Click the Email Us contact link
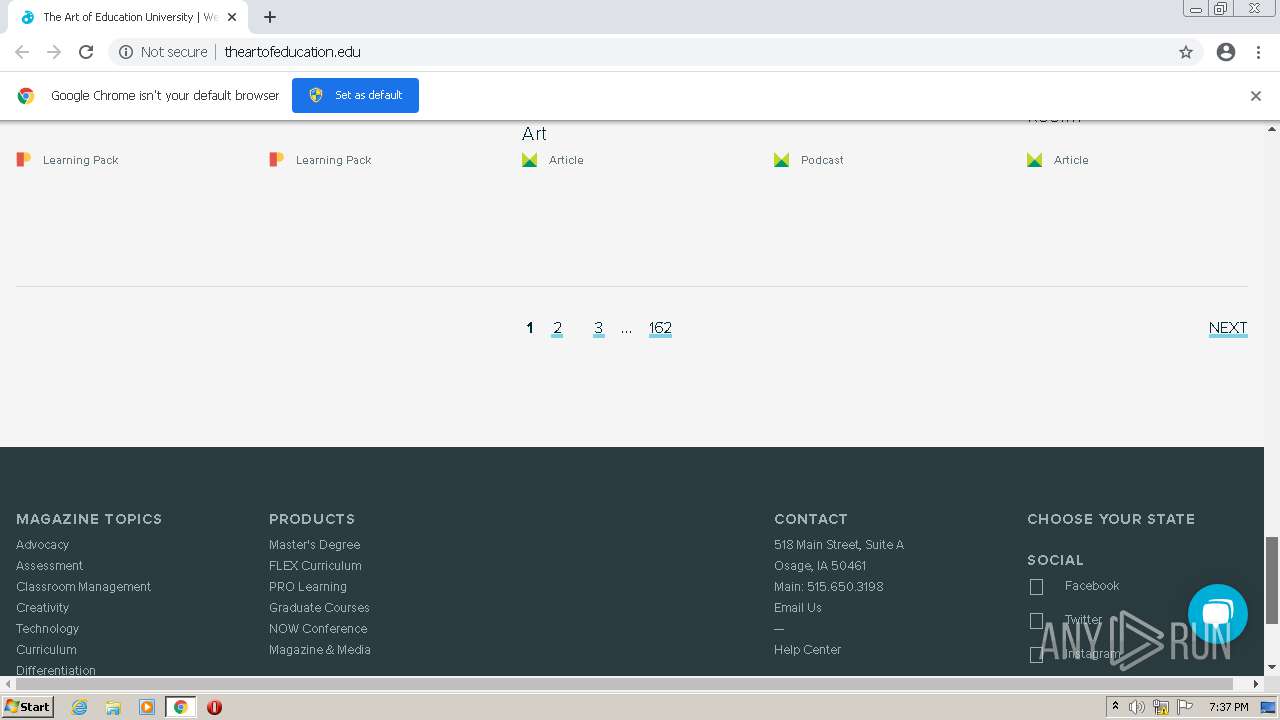This screenshot has width=1280, height=720. 798,608
